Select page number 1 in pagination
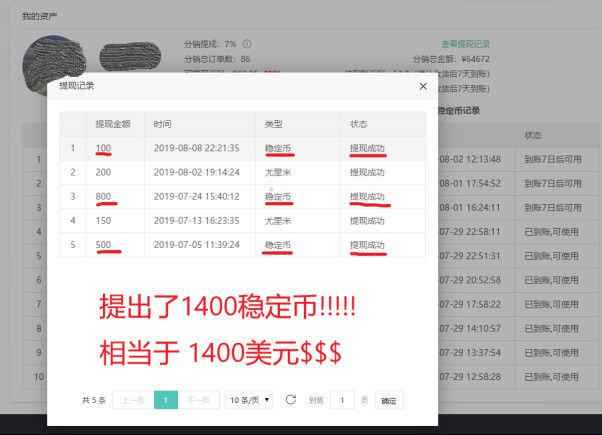 (x=166, y=400)
